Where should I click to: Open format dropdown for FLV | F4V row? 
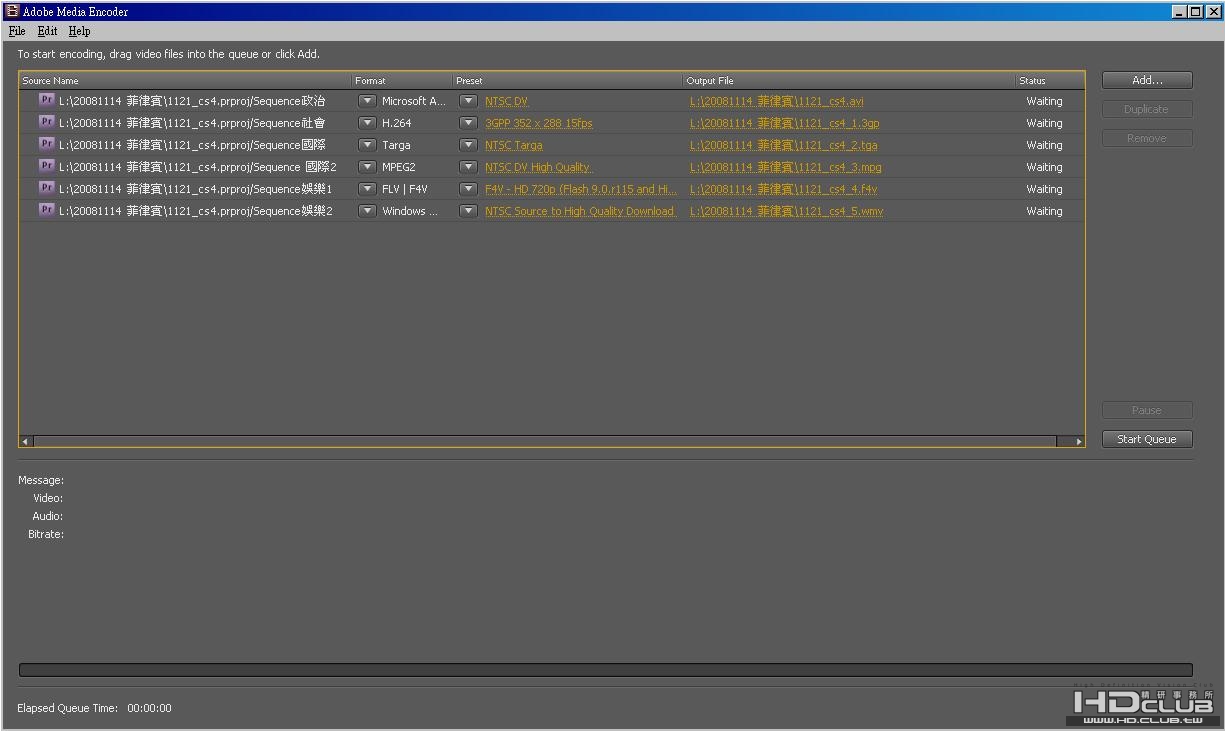tap(367, 189)
